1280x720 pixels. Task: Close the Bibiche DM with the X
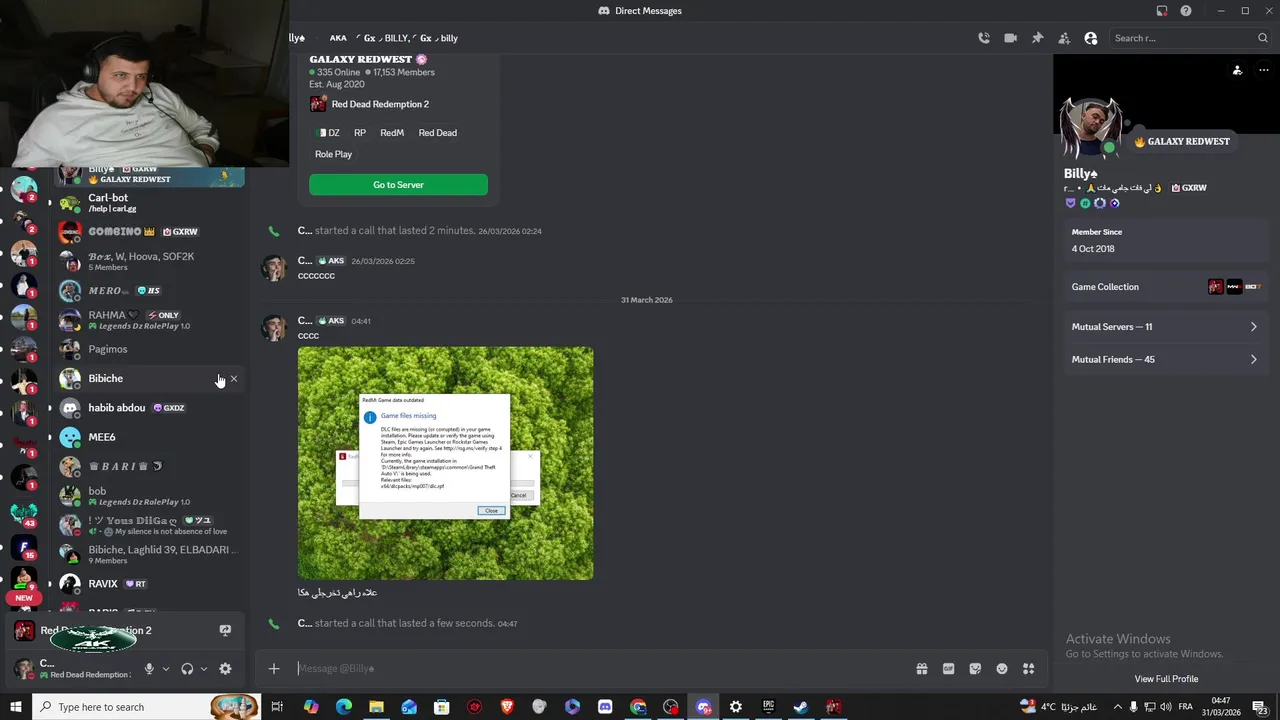click(x=234, y=379)
